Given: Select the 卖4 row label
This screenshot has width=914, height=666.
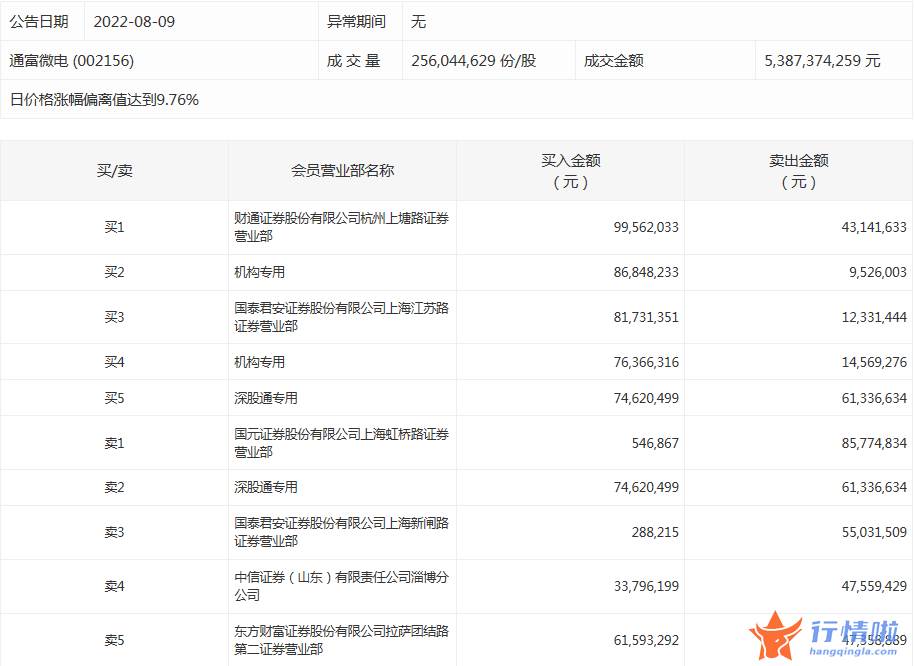Looking at the screenshot, I should [x=114, y=586].
